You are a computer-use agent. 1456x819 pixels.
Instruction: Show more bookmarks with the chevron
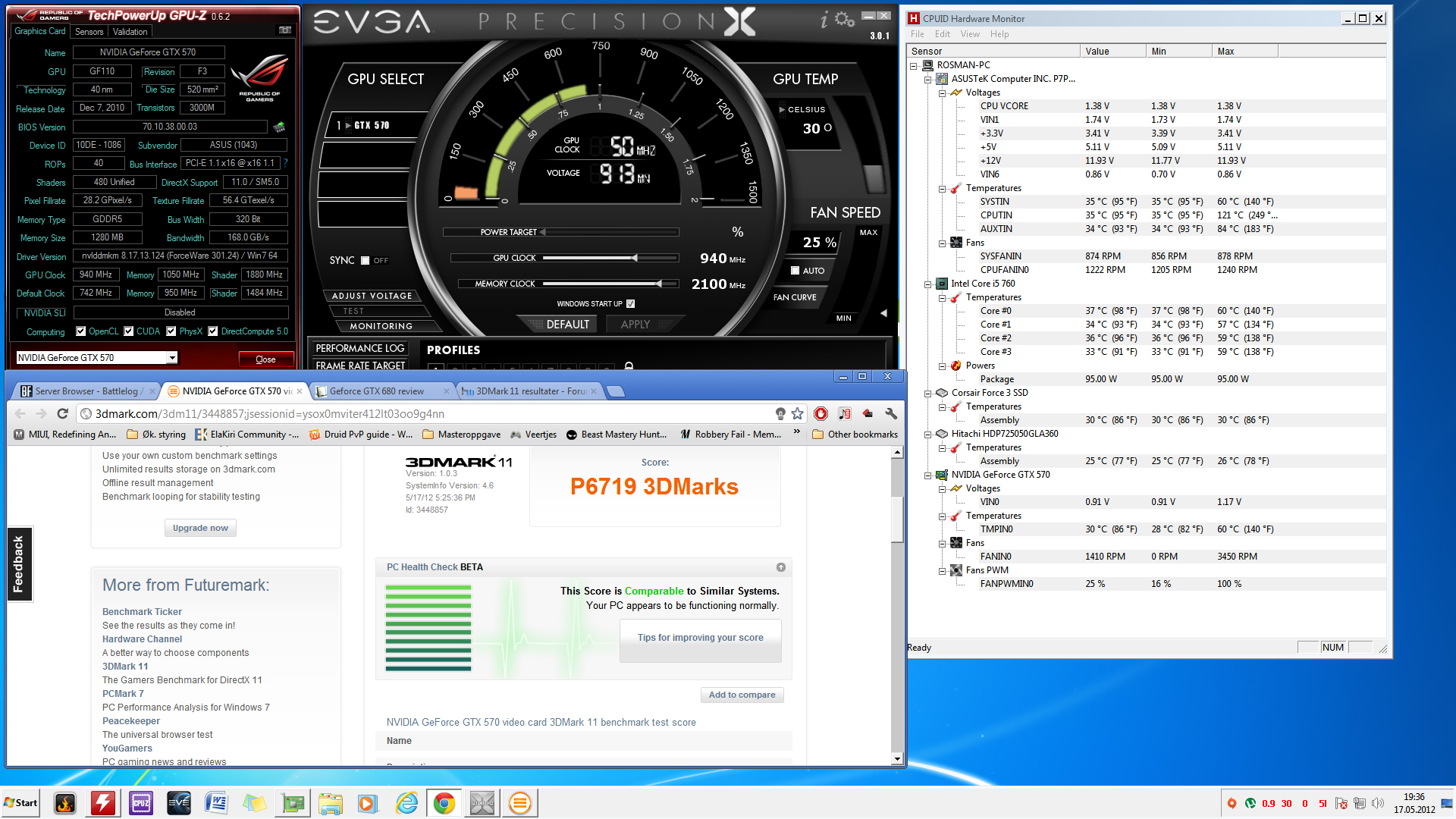(x=796, y=432)
